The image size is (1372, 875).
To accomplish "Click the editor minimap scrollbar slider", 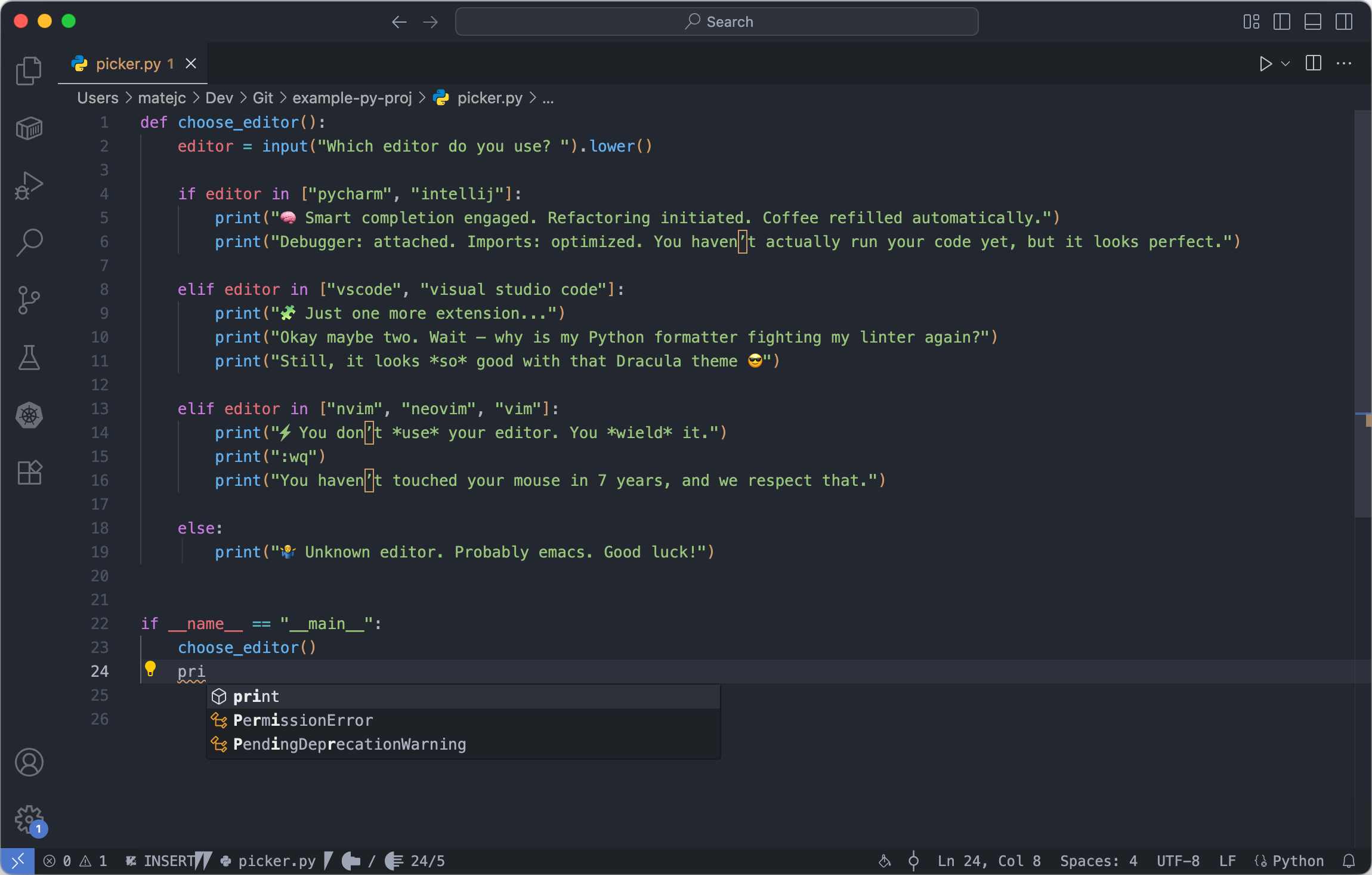I will 1362,313.
